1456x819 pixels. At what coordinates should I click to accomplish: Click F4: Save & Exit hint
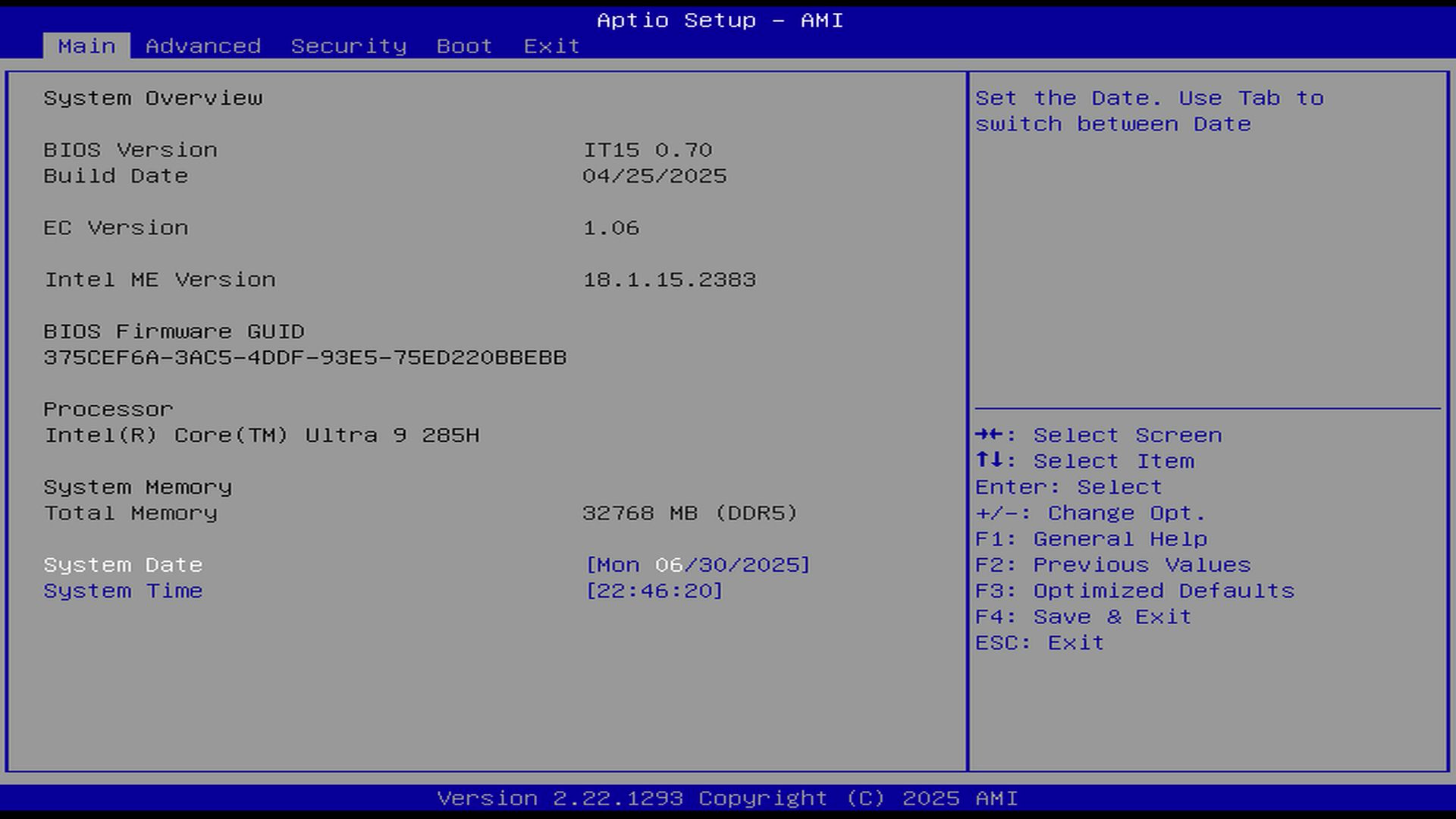click(x=1083, y=617)
